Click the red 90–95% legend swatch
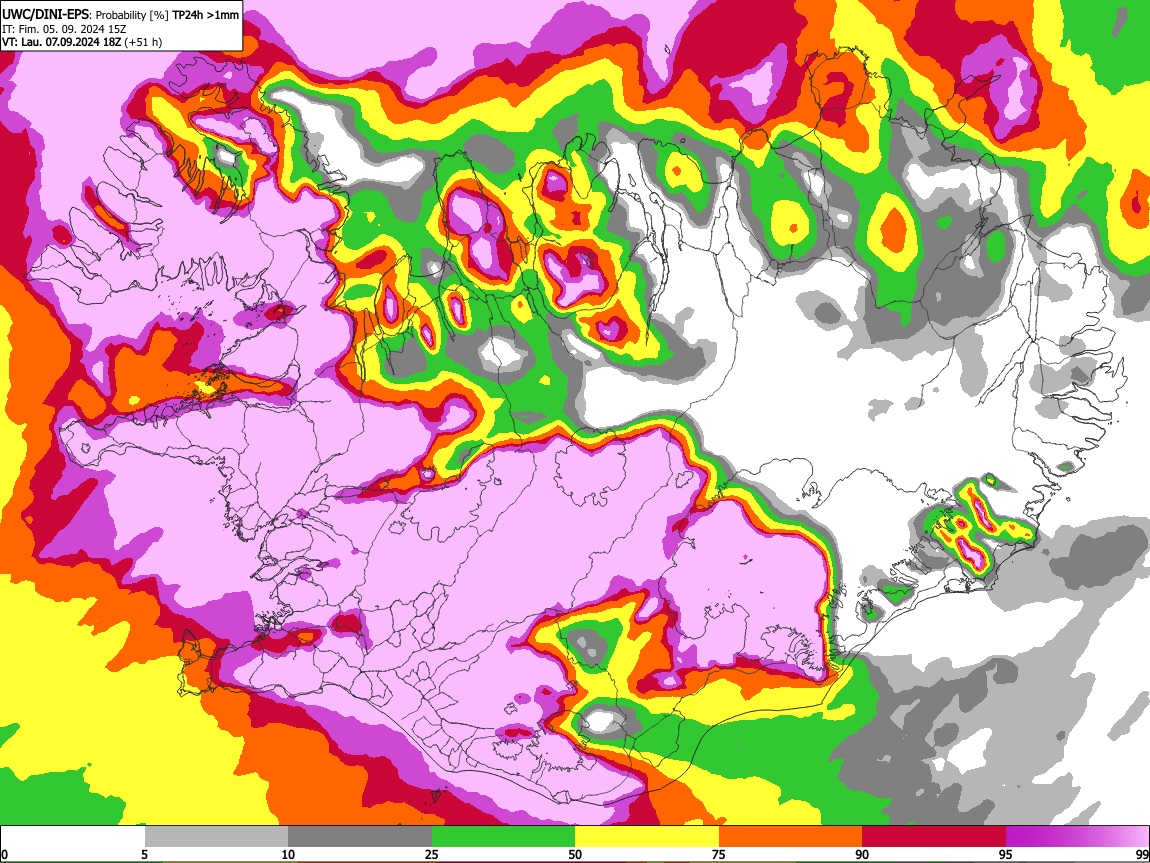This screenshot has height=863, width=1150. 934,837
